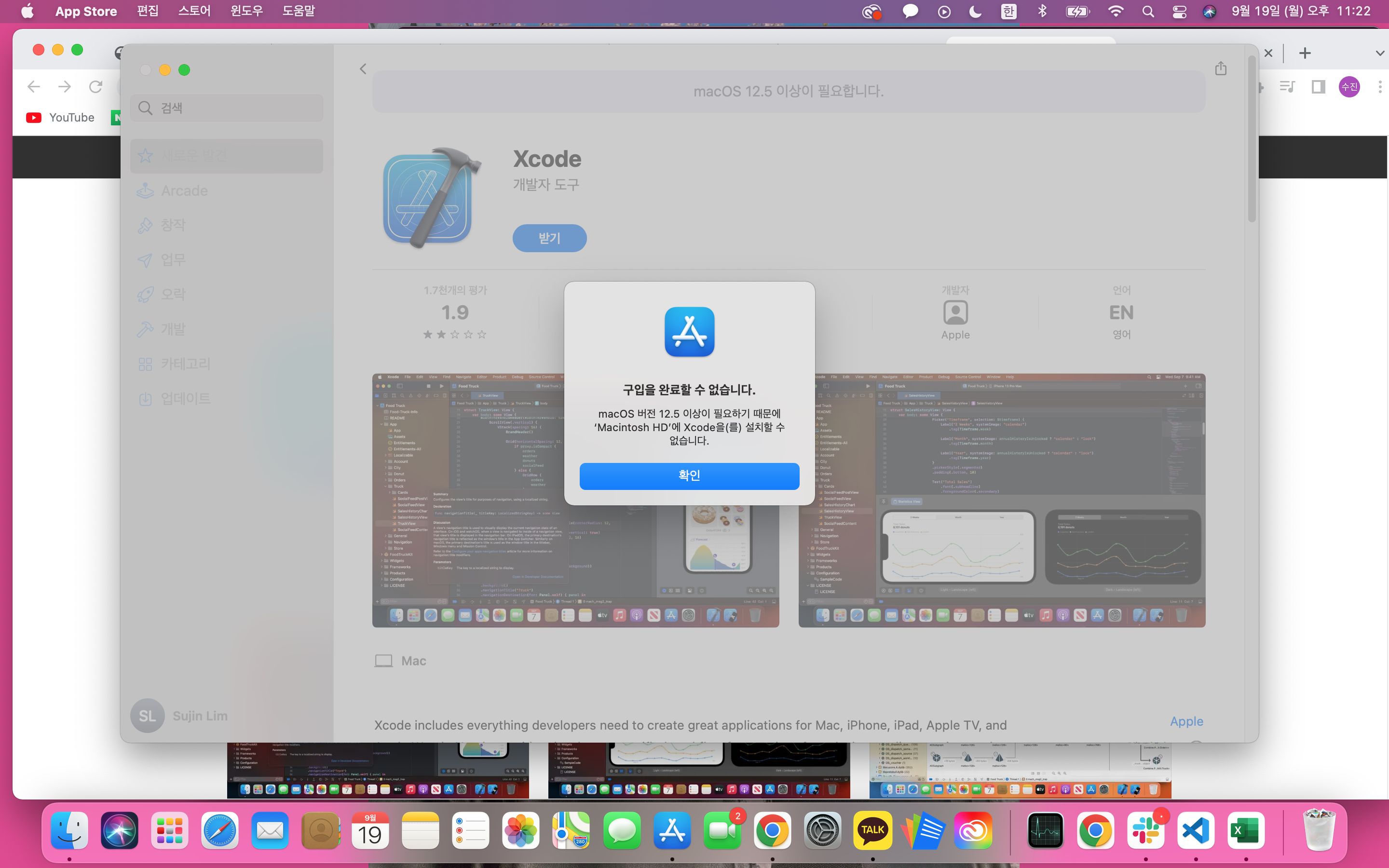Screen dimensions: 1389x868
Task: Click the 확인 button in dialog
Action: (x=689, y=476)
